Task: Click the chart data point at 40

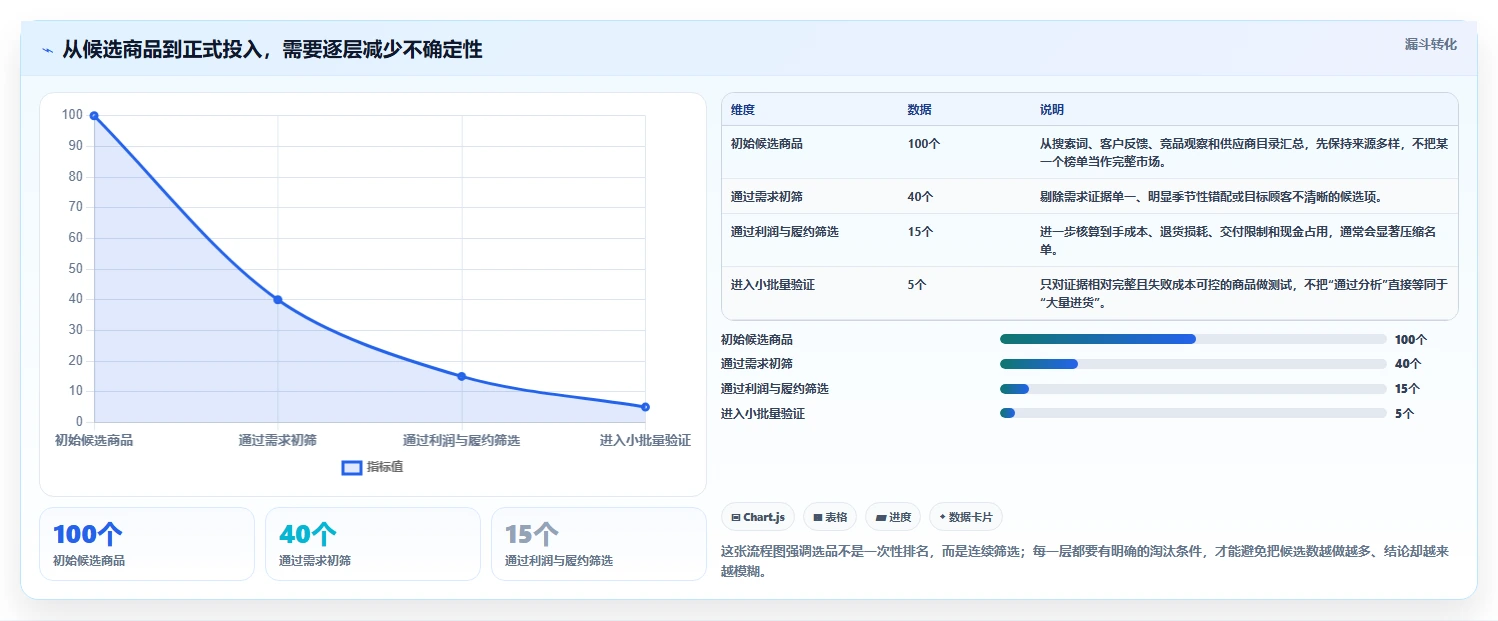Action: click(x=278, y=300)
